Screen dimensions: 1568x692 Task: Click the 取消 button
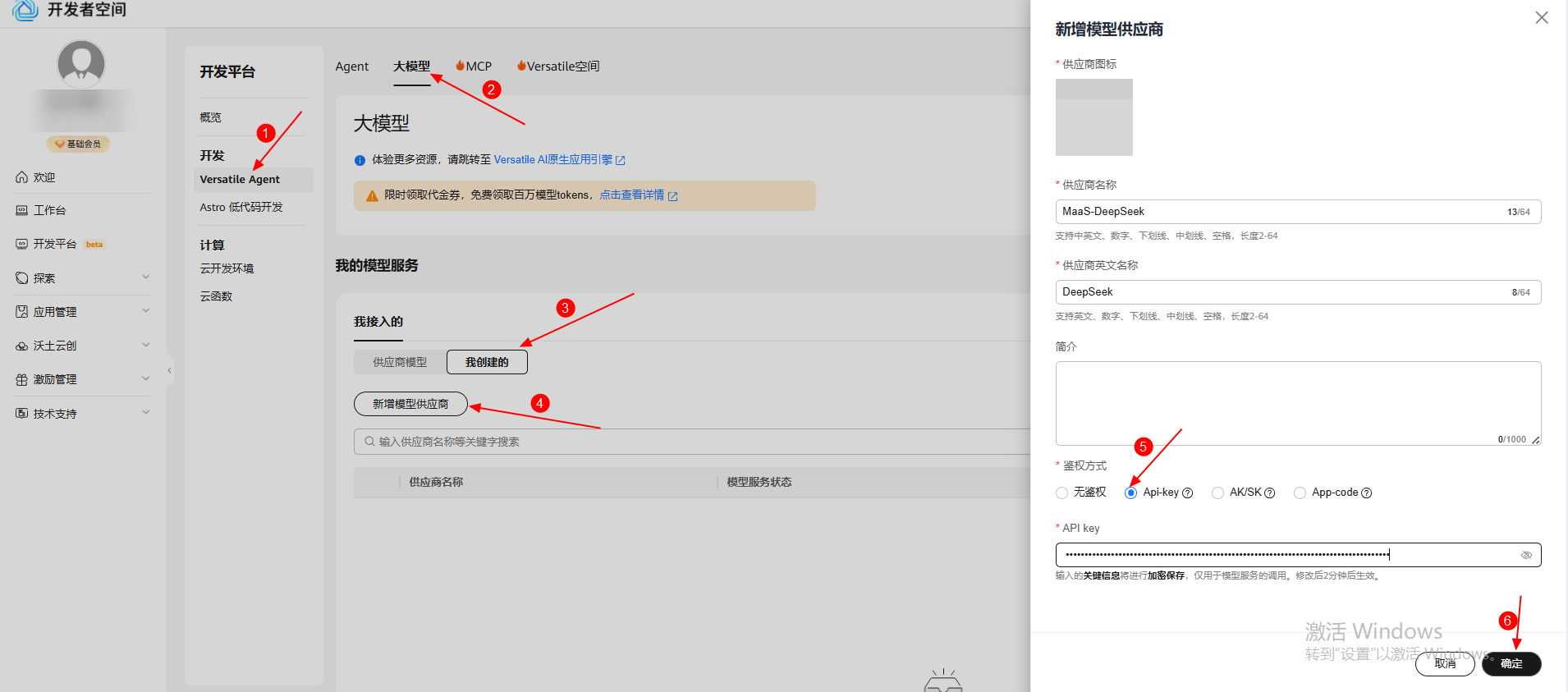coord(1445,663)
